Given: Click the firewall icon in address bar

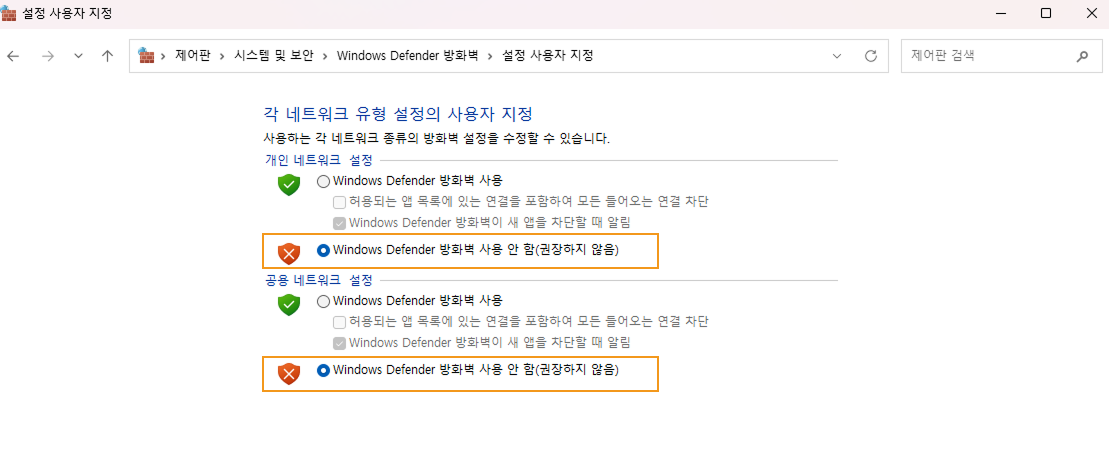Looking at the screenshot, I should click(146, 55).
